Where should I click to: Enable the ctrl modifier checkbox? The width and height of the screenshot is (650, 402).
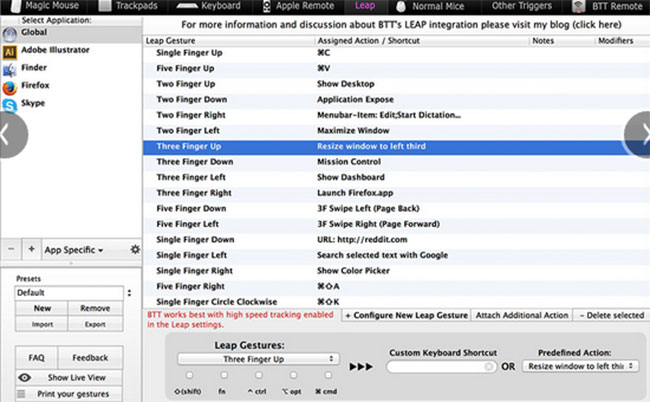[x=259, y=375]
